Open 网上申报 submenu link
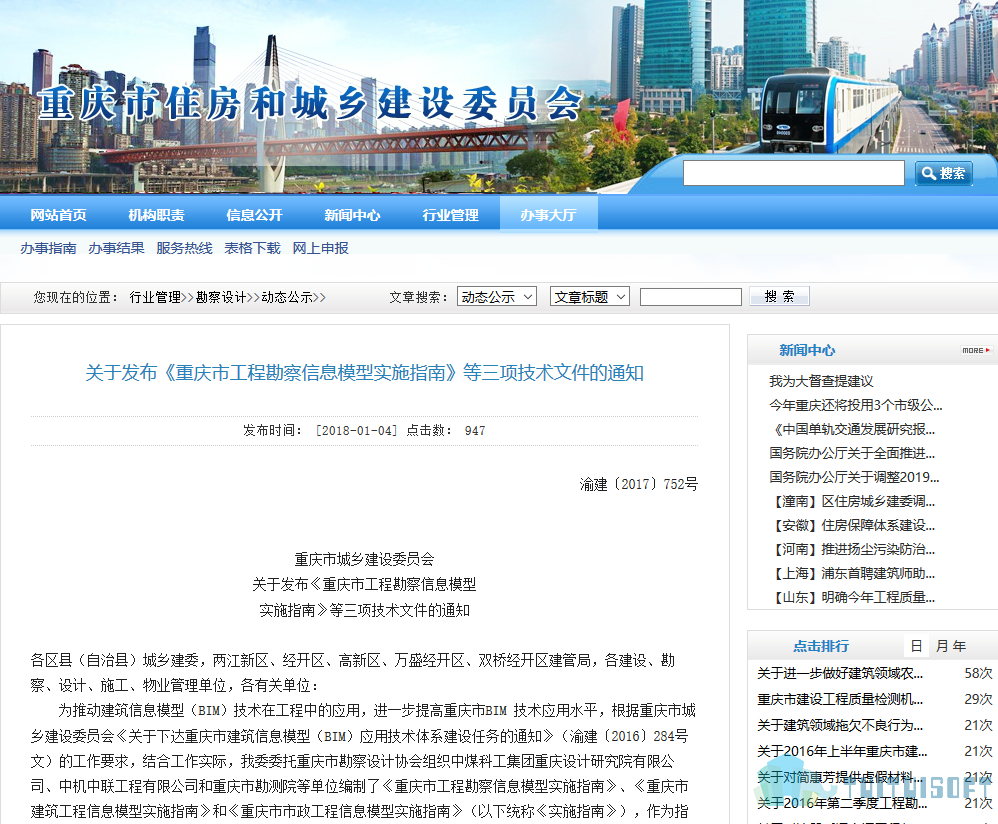 (x=321, y=248)
